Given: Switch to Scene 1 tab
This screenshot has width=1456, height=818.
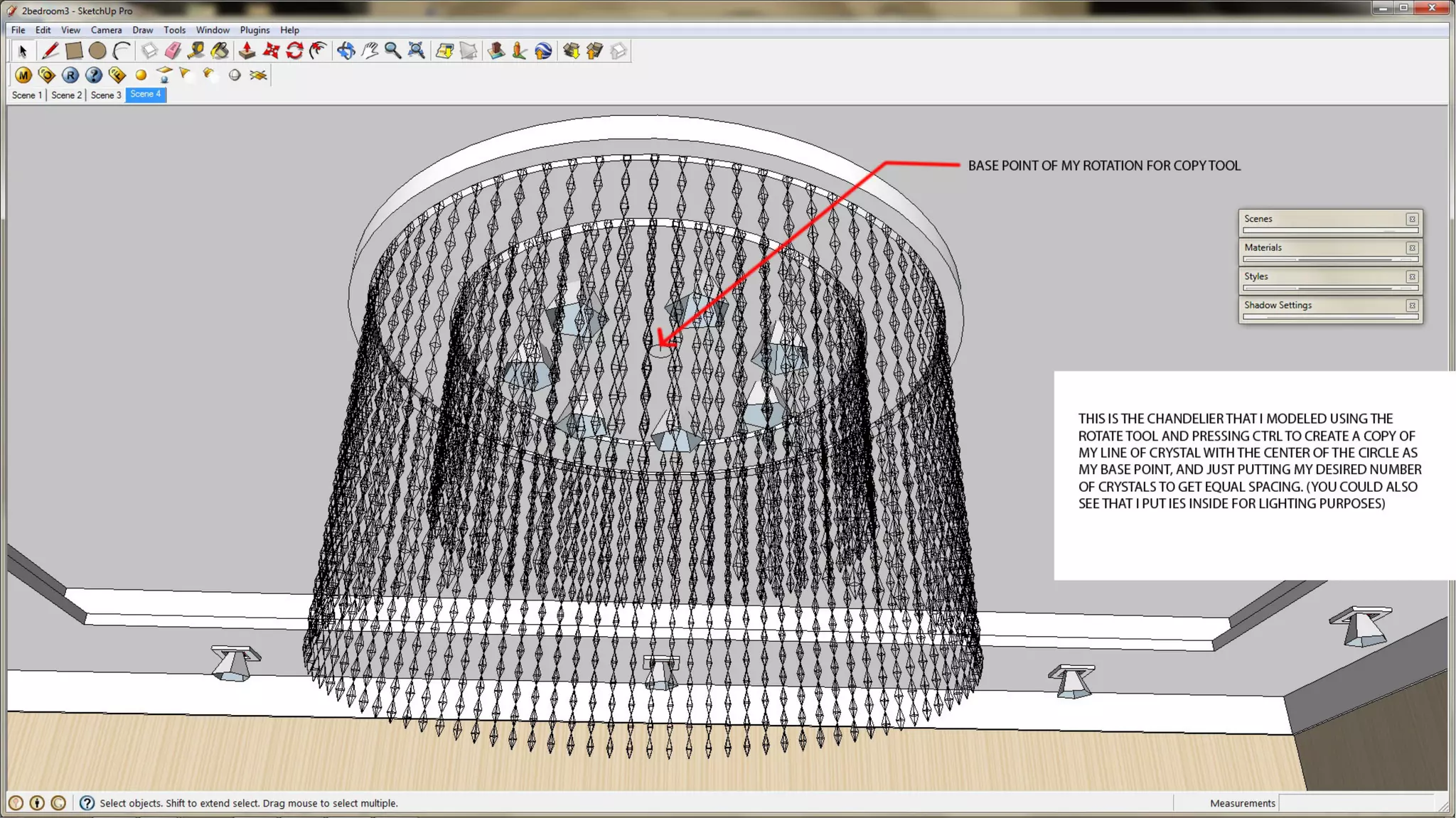Looking at the screenshot, I should (27, 95).
